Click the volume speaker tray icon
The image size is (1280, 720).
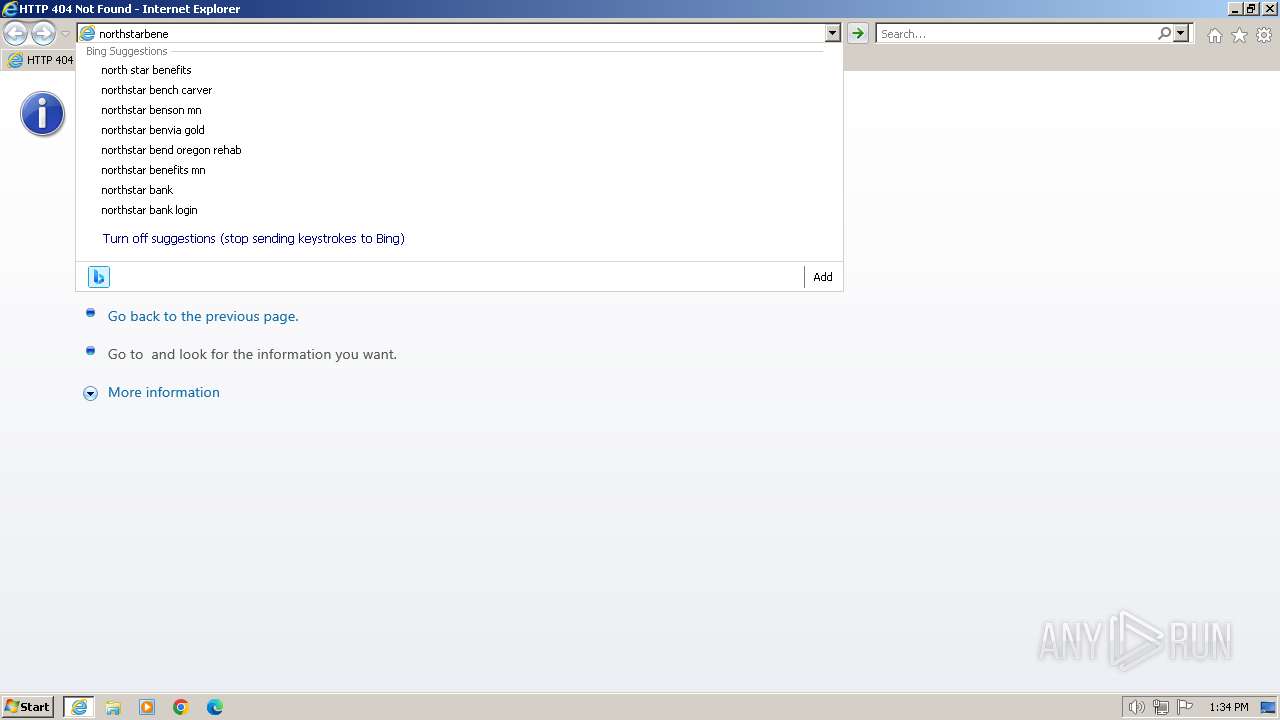[x=1136, y=707]
